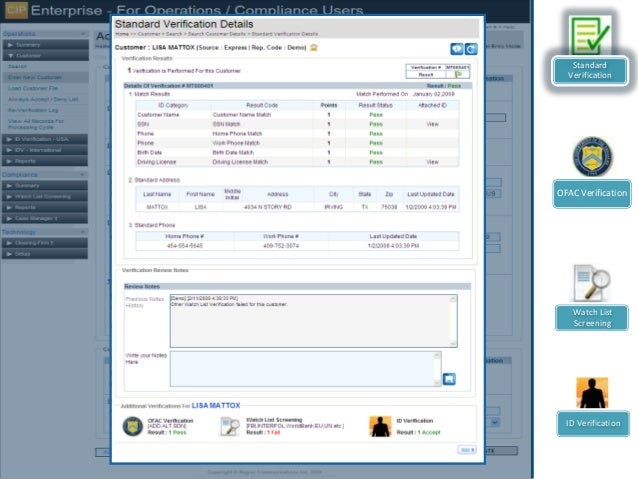Click the Watch List Screening result '1 Fail' text
638x479 pixels.
274,432
